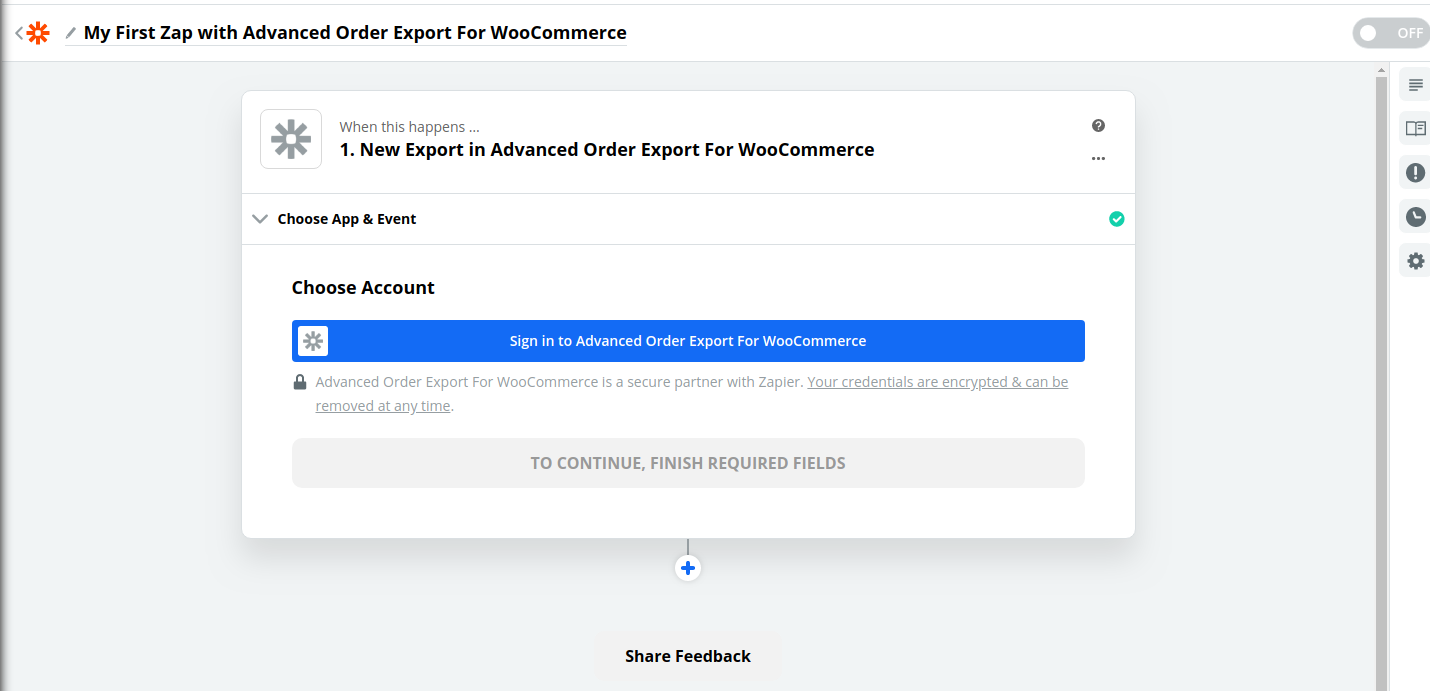
Task: Open the Zap history clock sidebar icon
Action: click(x=1415, y=216)
